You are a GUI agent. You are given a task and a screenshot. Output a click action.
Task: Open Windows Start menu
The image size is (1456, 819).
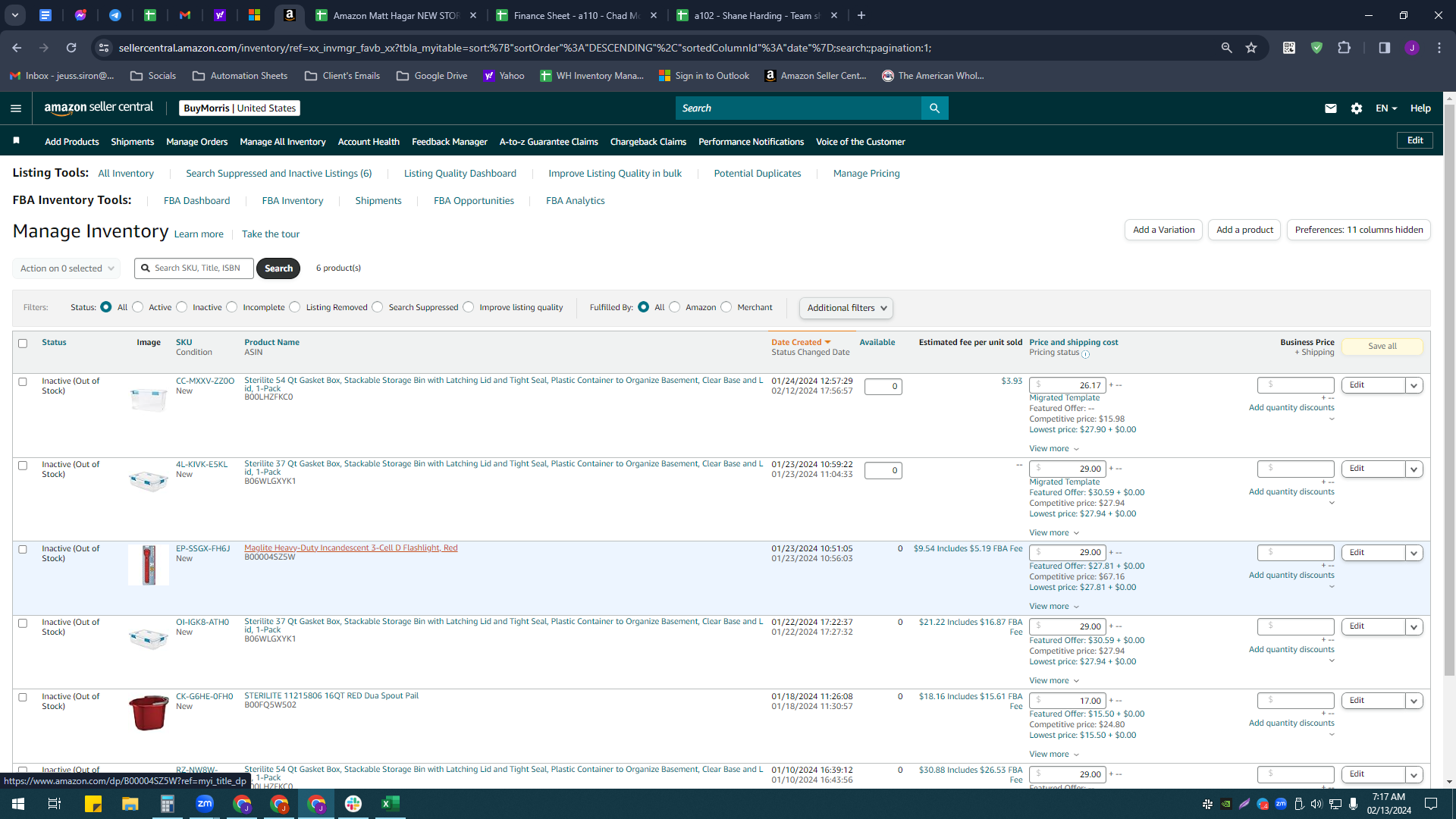pyautogui.click(x=18, y=804)
